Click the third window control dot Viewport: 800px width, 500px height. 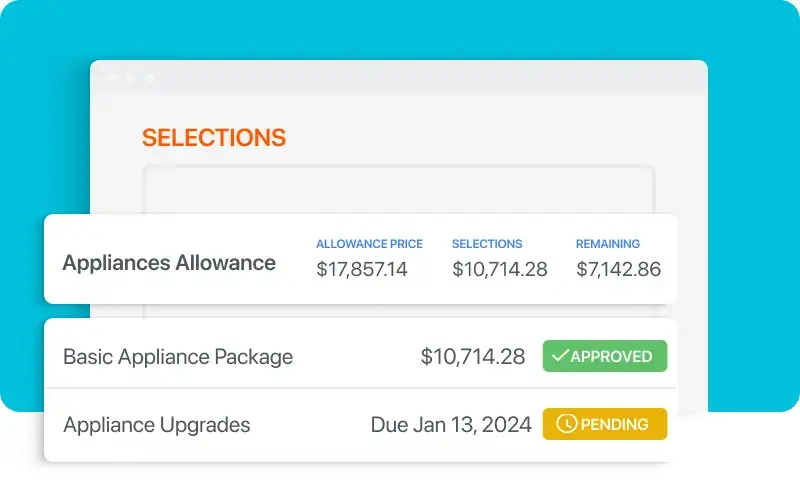(x=150, y=77)
